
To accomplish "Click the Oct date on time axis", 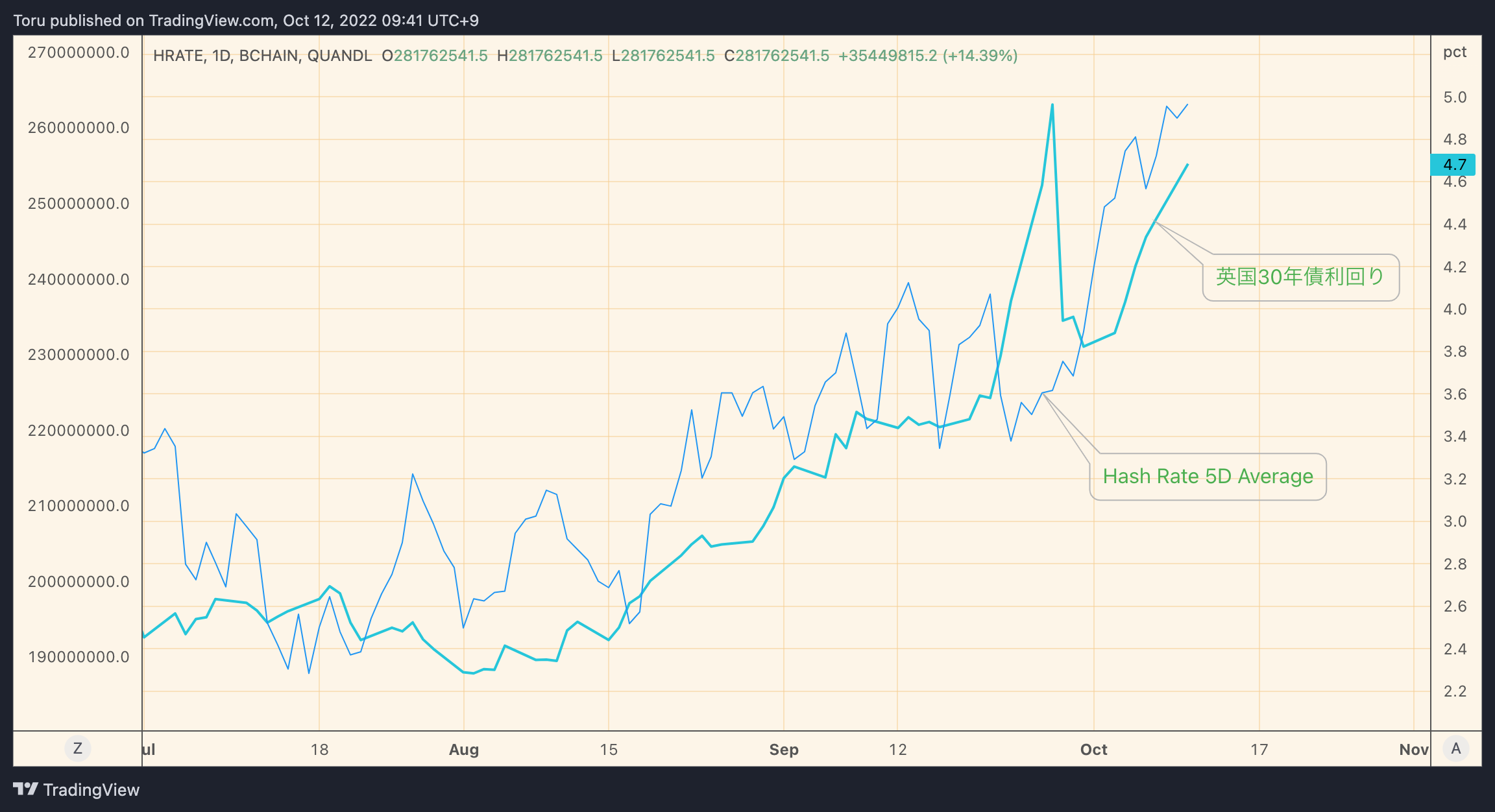I will point(1093,750).
